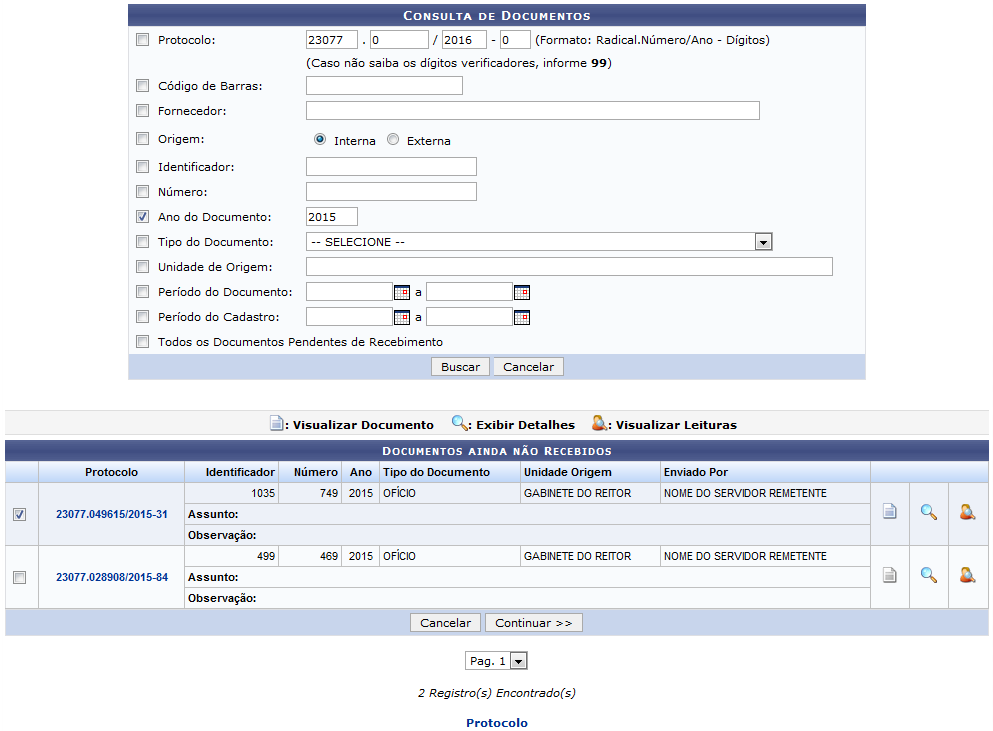Screen dimensions: 993x731
Task: View document icon for protocol 23077.049615/2015-31
Action: [890, 511]
